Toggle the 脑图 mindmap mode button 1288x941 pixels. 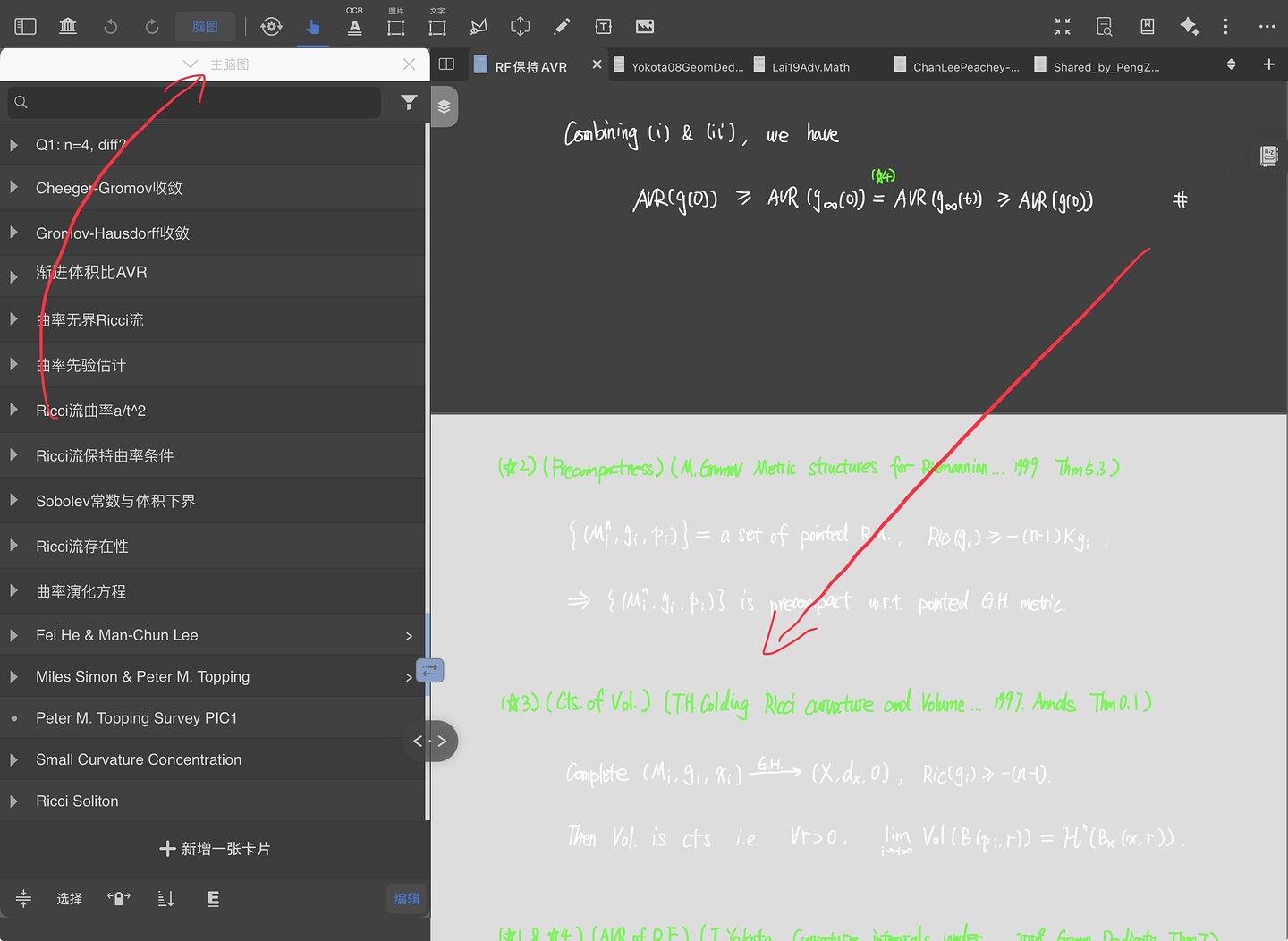205,27
